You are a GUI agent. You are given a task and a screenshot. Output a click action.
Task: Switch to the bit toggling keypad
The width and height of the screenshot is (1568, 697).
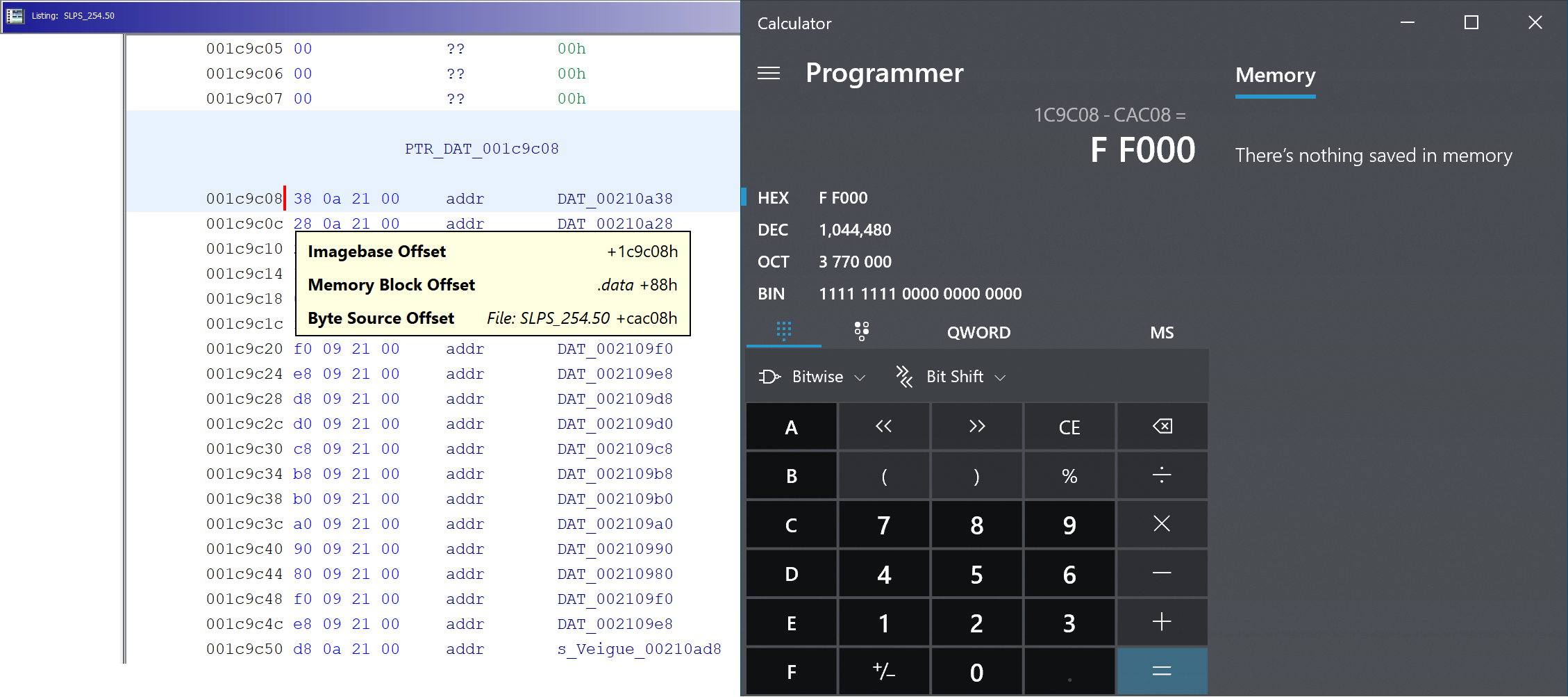pyautogui.click(x=862, y=331)
